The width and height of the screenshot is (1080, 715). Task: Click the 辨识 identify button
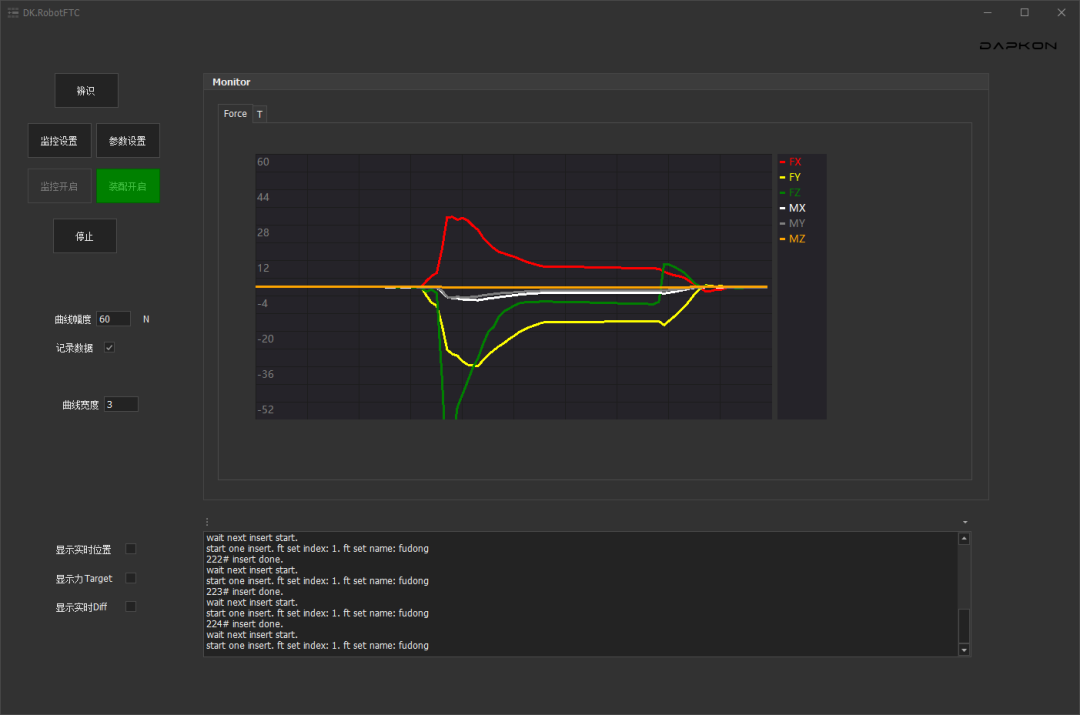coord(86,90)
